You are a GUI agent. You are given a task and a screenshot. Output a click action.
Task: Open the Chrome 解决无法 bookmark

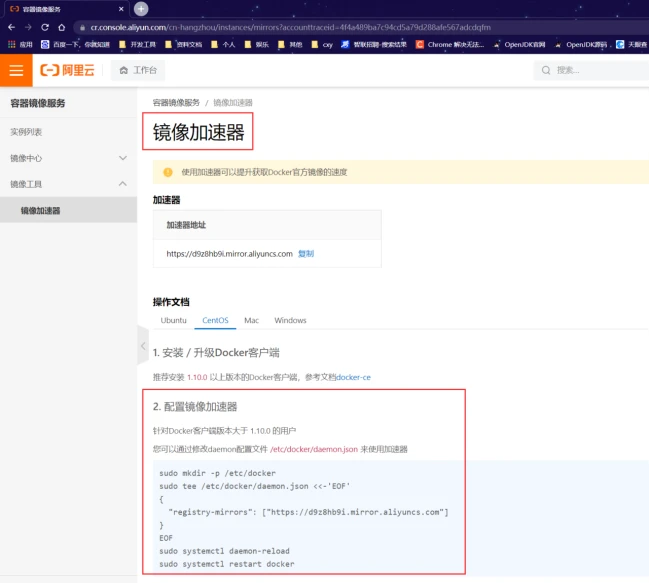coord(450,44)
